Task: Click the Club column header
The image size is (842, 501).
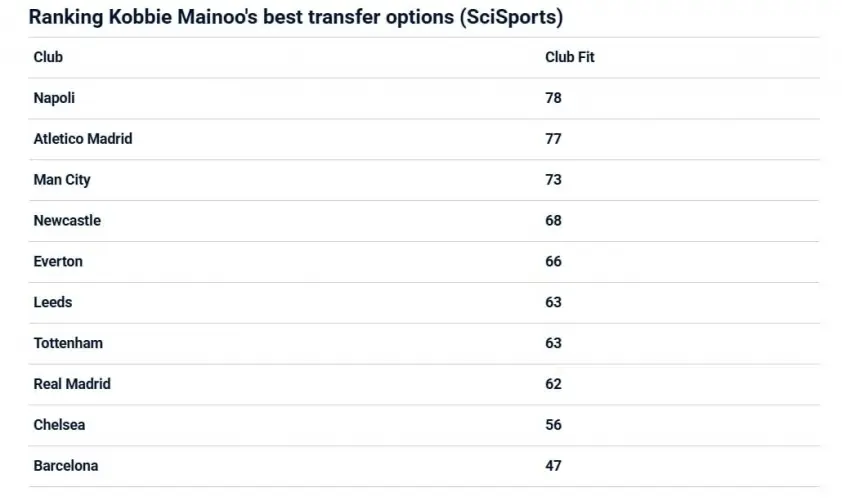Action: click(48, 57)
